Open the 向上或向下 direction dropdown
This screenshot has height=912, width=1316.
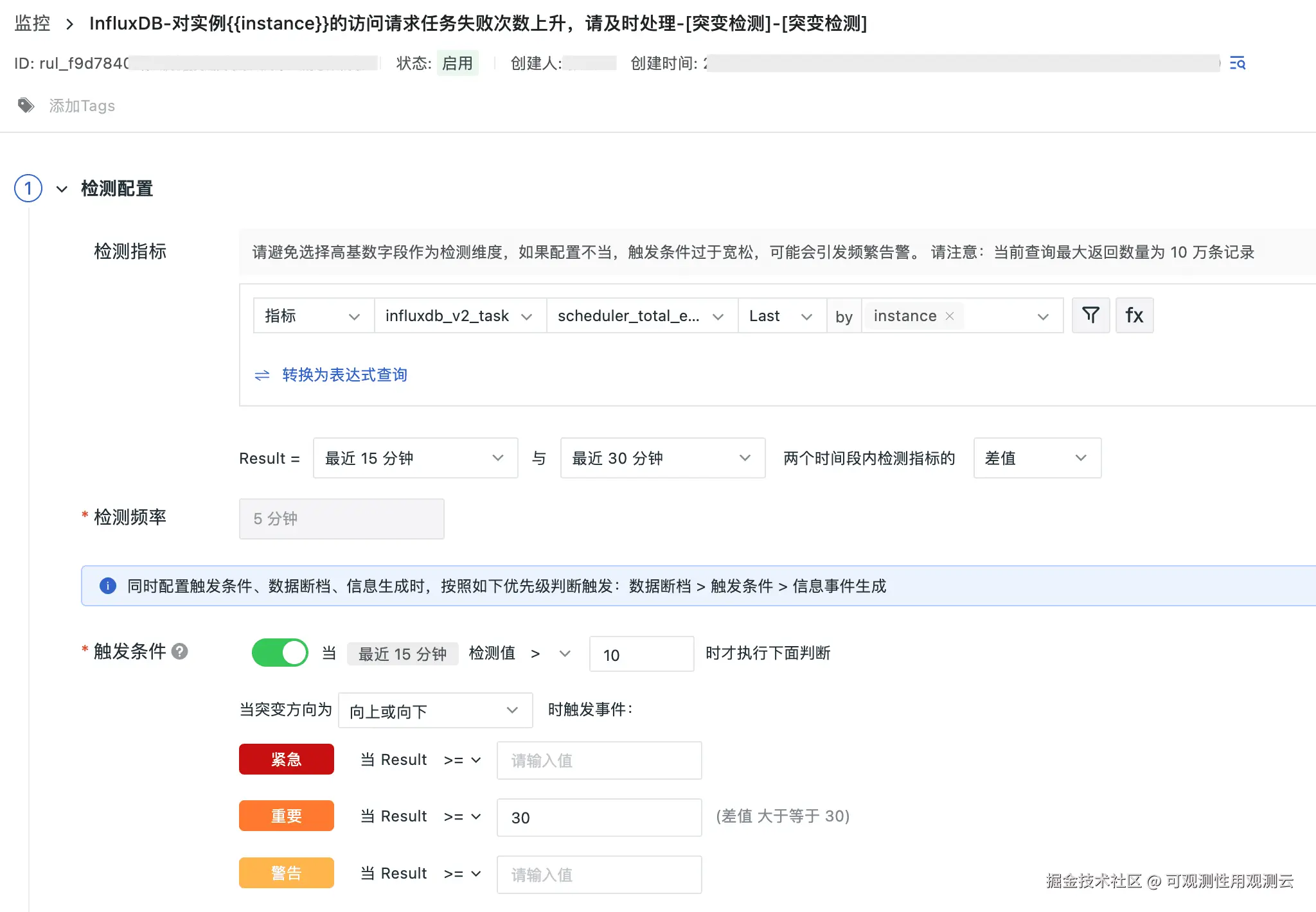[x=435, y=710]
